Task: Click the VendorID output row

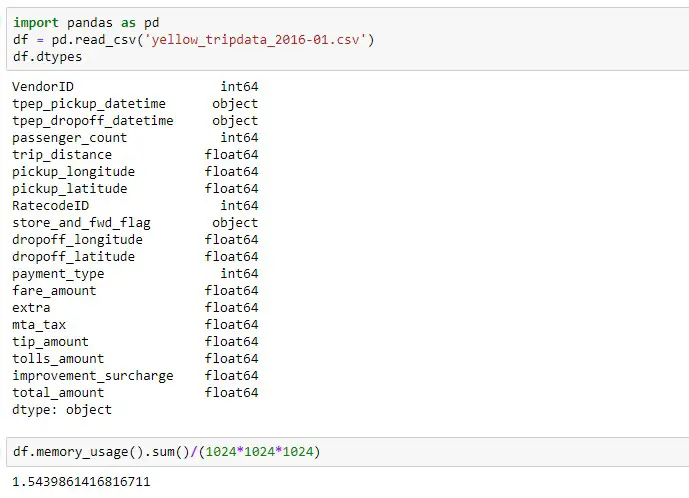Action: tap(135, 87)
